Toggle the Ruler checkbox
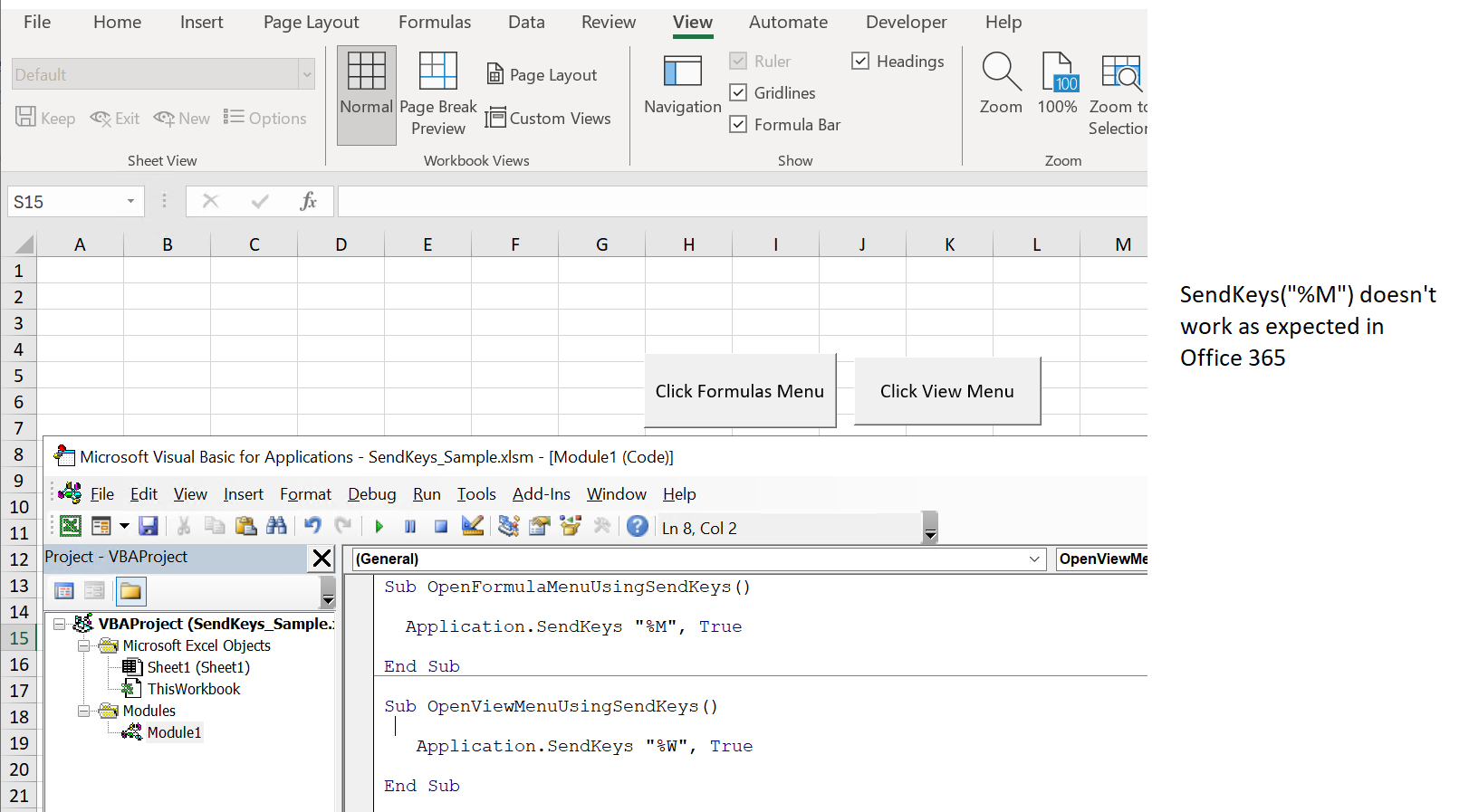 [738, 62]
